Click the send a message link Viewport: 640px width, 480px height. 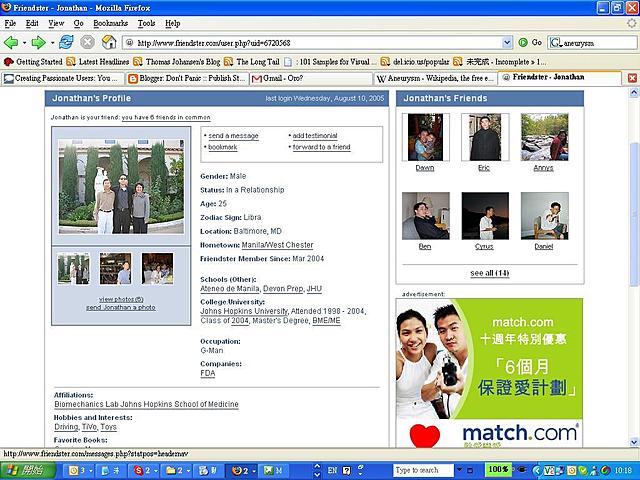click(x=233, y=136)
